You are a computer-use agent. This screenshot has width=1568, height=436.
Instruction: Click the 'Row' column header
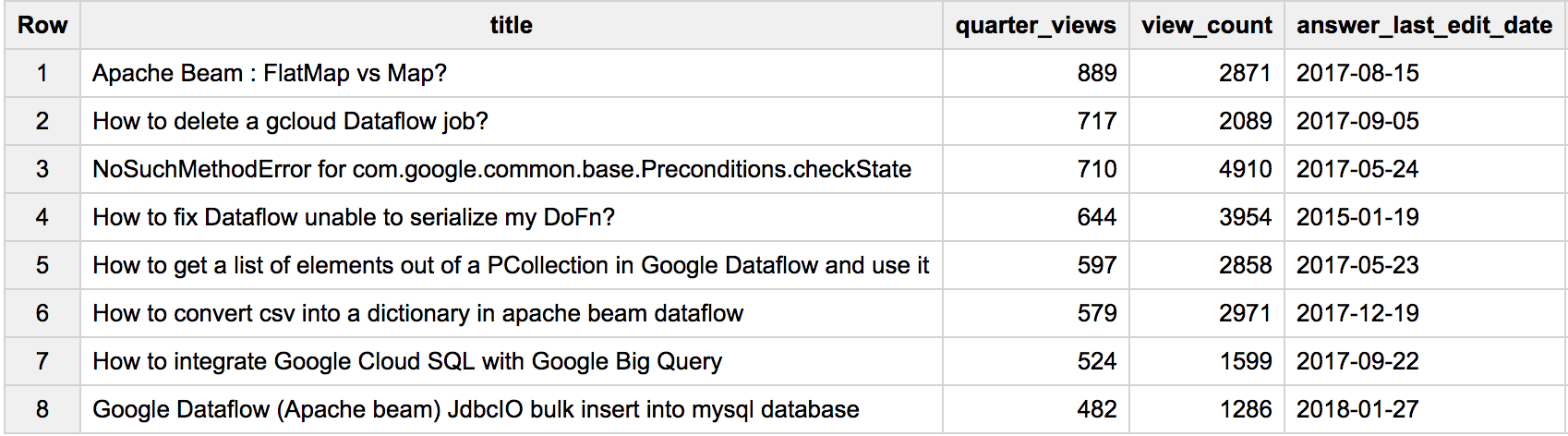(42, 25)
